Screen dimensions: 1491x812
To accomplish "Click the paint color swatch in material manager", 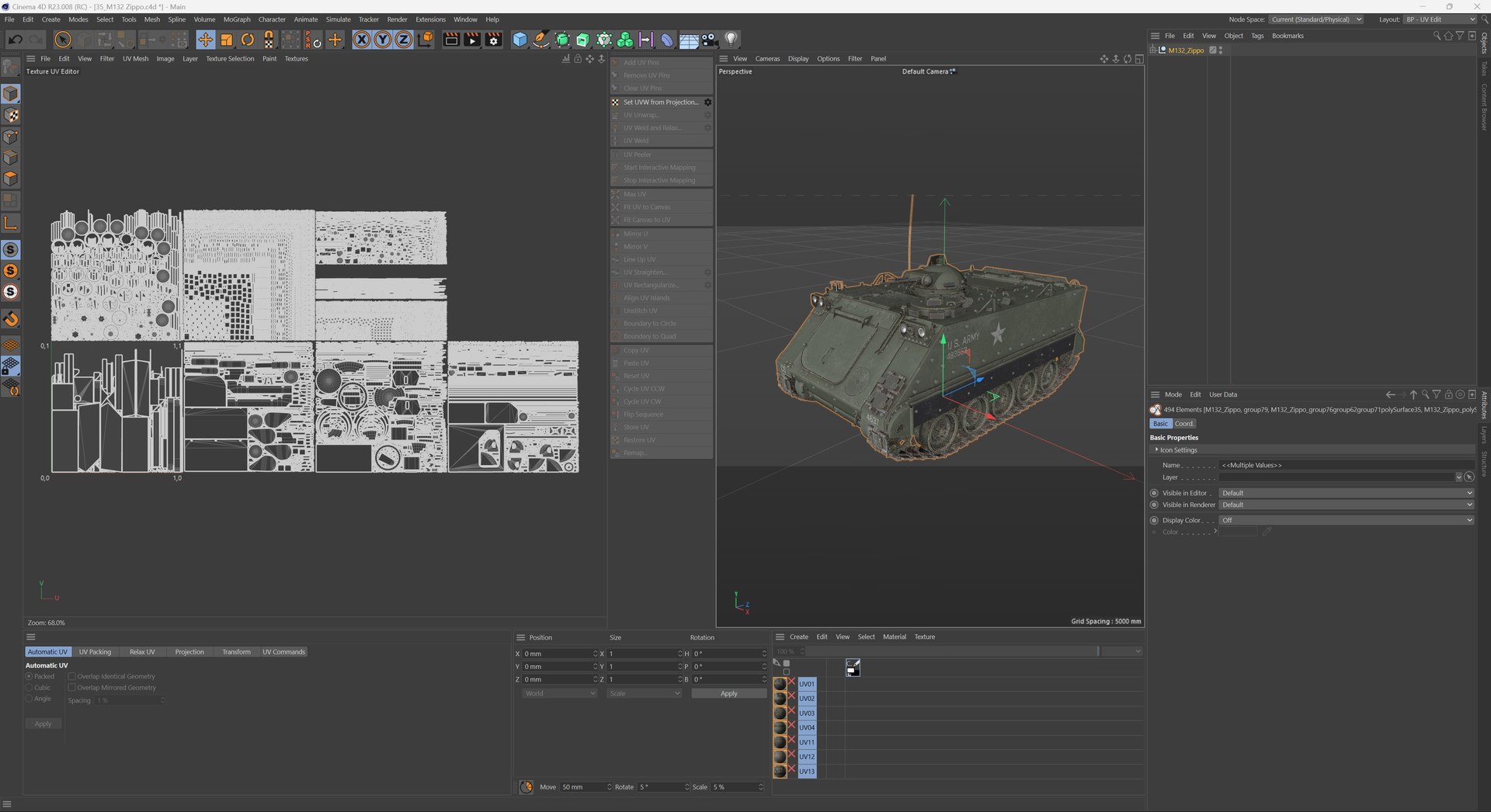I will pyautogui.click(x=853, y=668).
